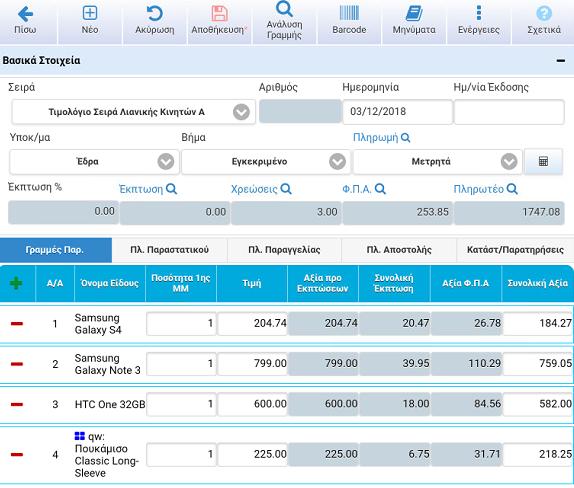Click the Ακύρωση undo icon
574x488 pixels.
click(154, 14)
